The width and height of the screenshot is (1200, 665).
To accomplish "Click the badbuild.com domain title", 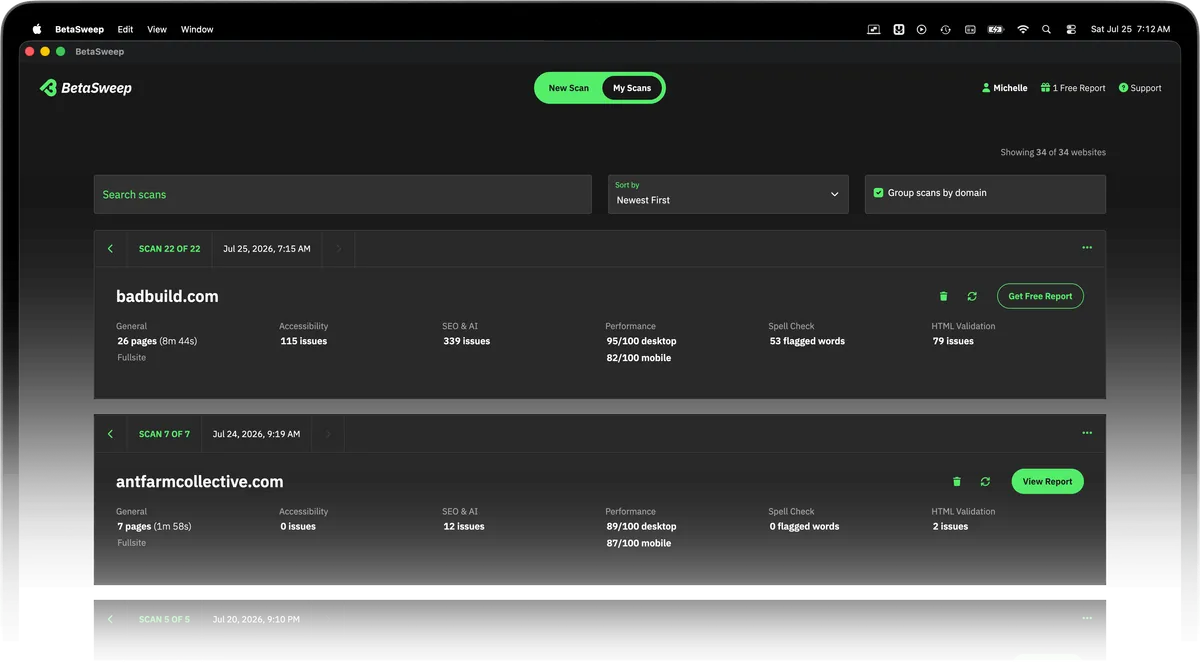I will coord(167,296).
